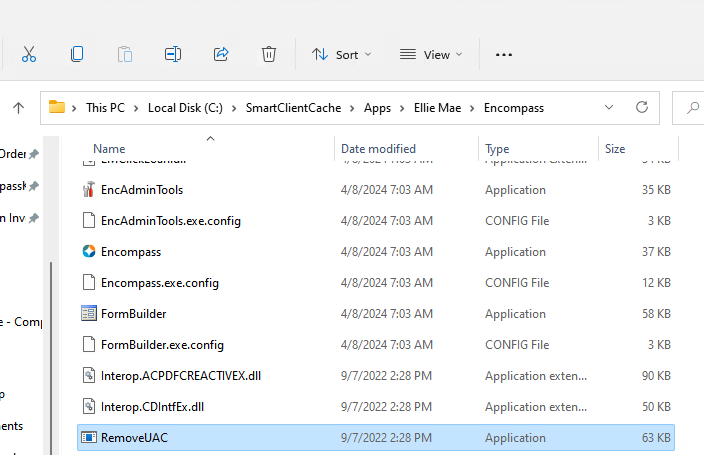The image size is (704, 455).
Task: Navigate to Local Disk (C:) breadcrumb
Action: point(185,108)
